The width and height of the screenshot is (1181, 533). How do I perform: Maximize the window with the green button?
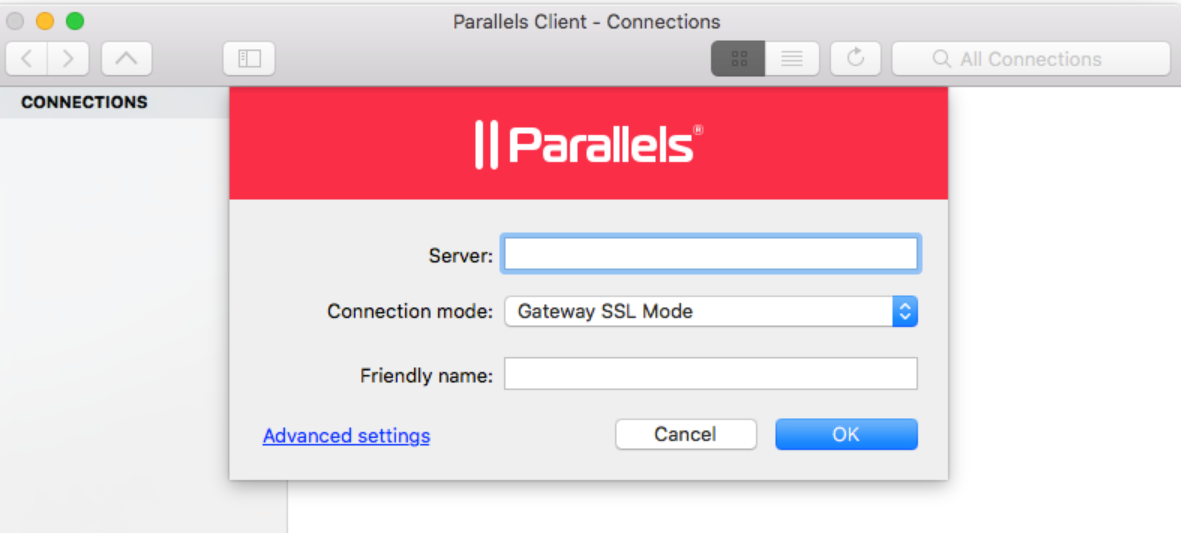(x=75, y=21)
